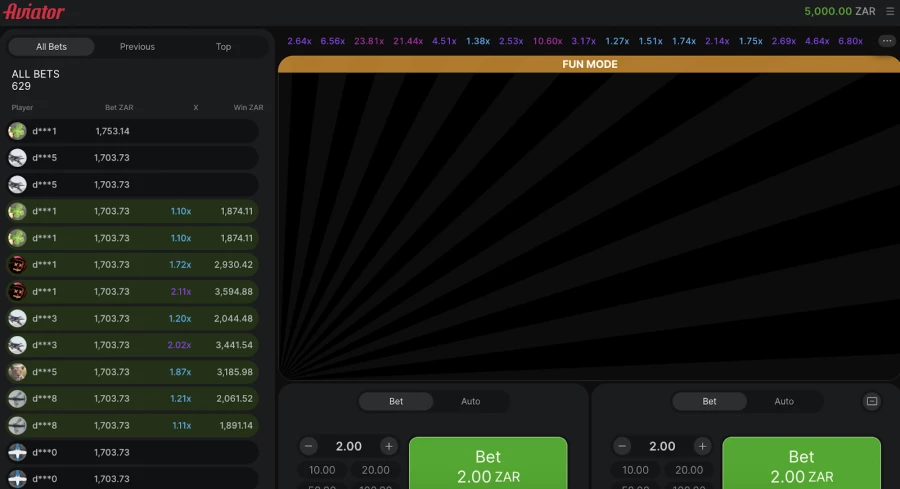This screenshot has width=900, height=489.
Task: Switch right panel to Auto mode
Action: point(784,401)
